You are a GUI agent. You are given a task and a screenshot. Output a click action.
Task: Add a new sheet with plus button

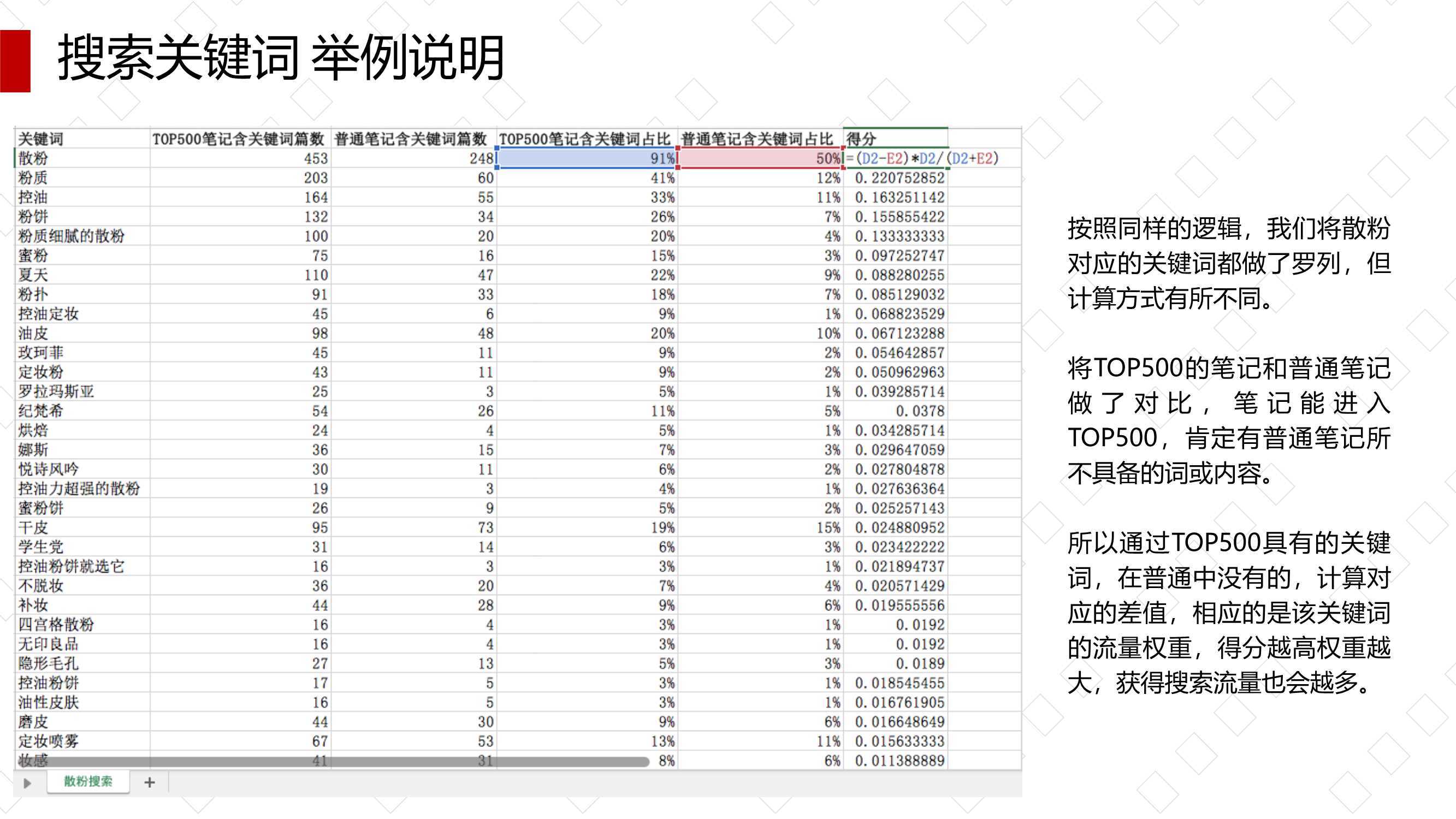pyautogui.click(x=150, y=782)
